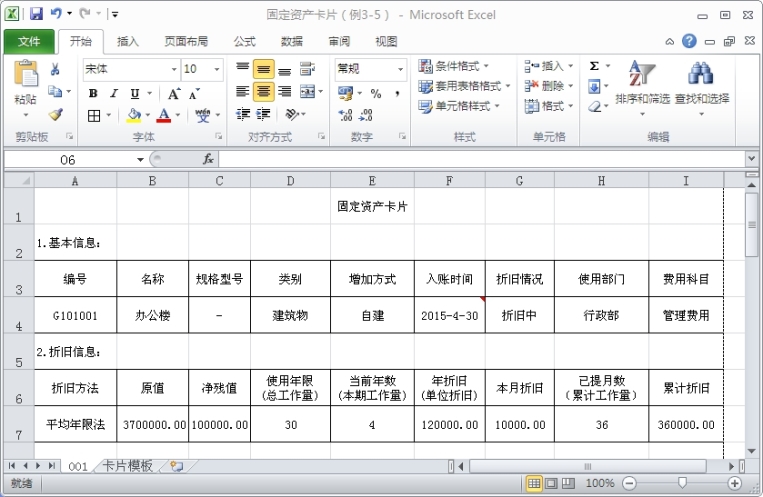Expand the number format dropdown 常规
Screen dimensions: 763x497
click(x=401, y=69)
